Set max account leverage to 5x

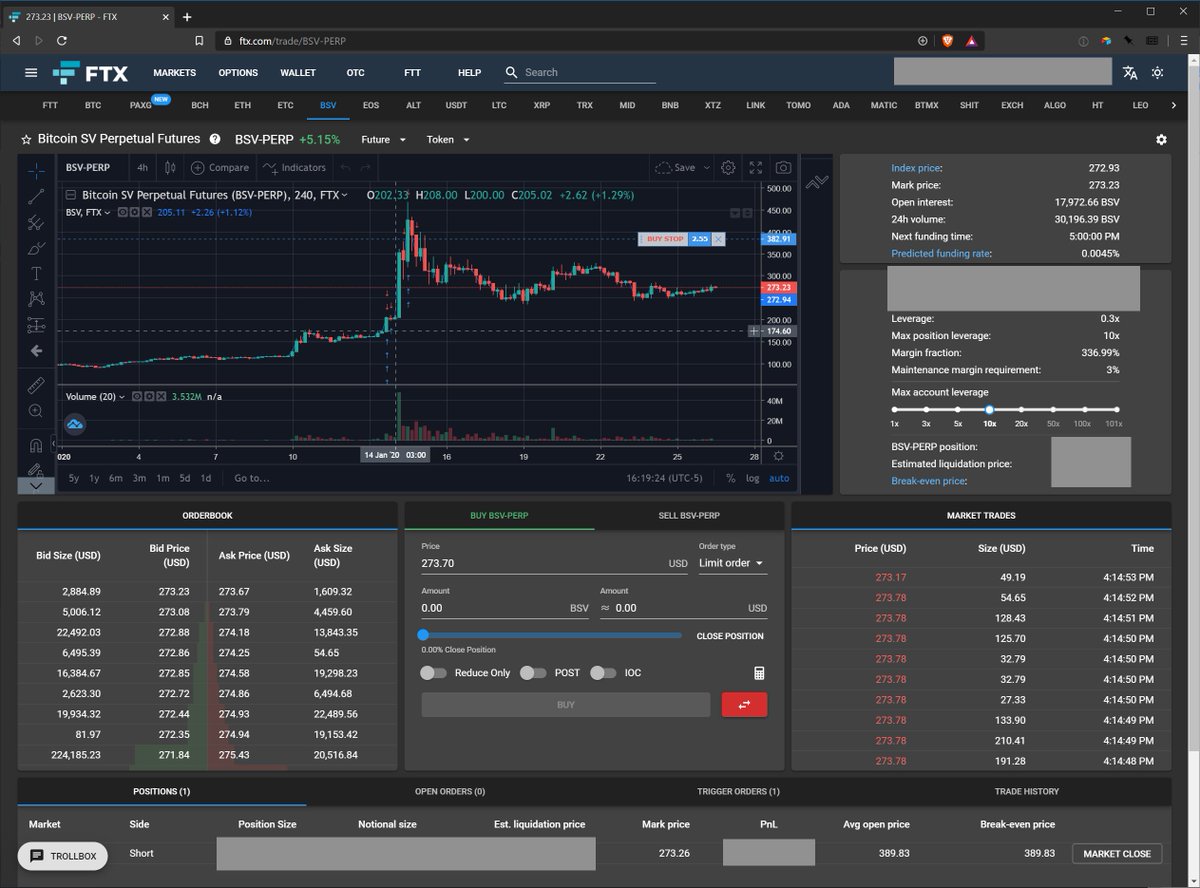[957, 409]
